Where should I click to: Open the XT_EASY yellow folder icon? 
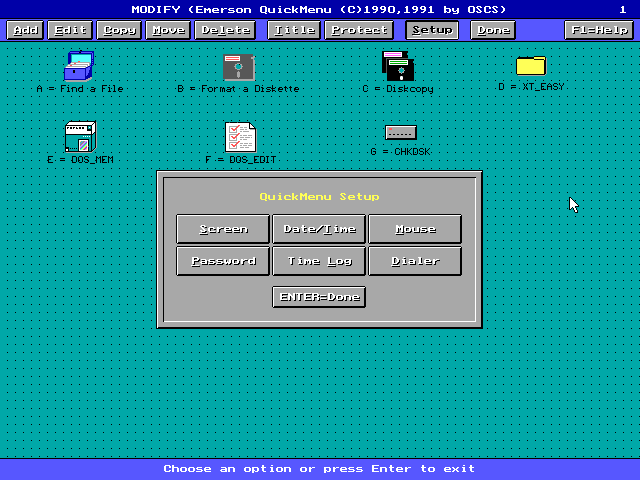coord(531,65)
